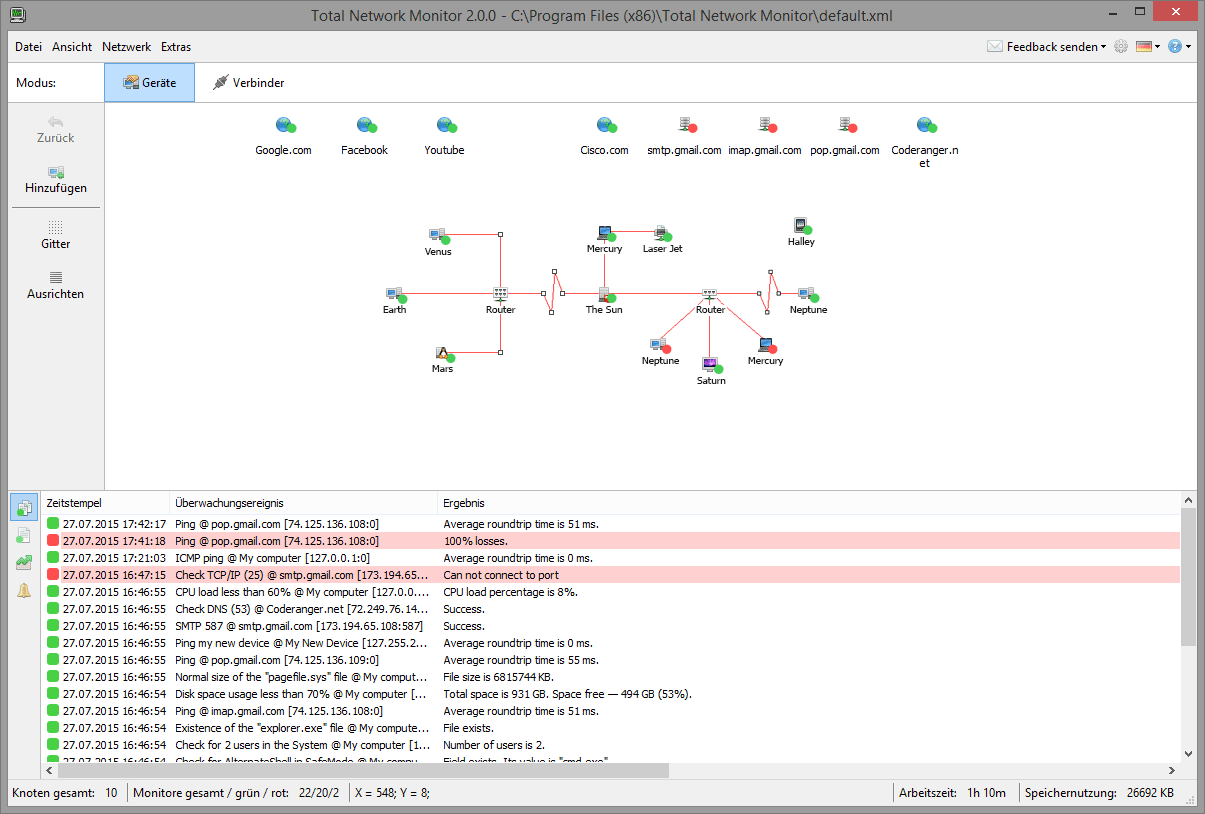Screen dimensions: 1205x814
Task: Switch to Geräte mode
Action: pos(150,83)
